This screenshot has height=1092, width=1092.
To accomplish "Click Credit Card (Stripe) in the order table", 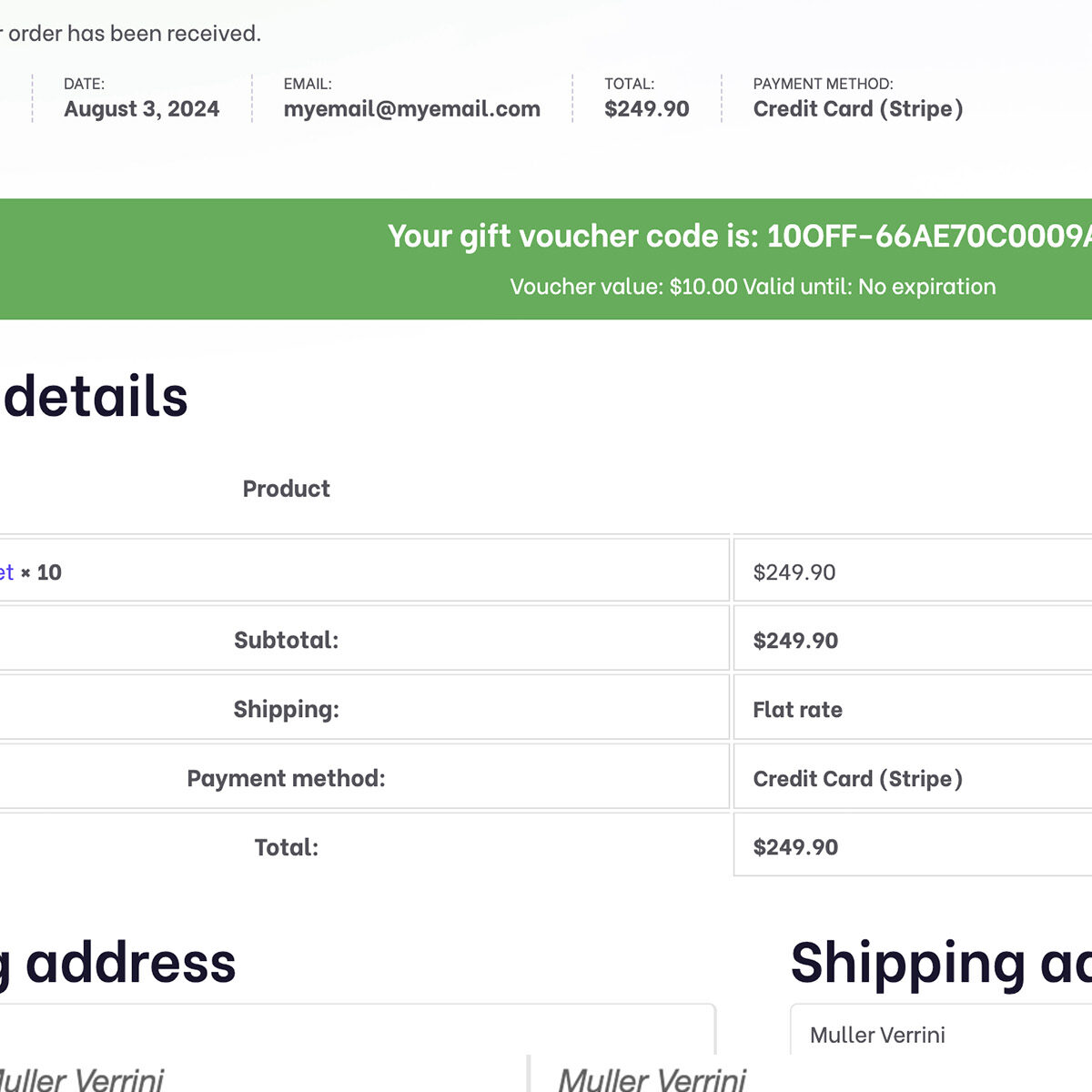I will pos(857,779).
